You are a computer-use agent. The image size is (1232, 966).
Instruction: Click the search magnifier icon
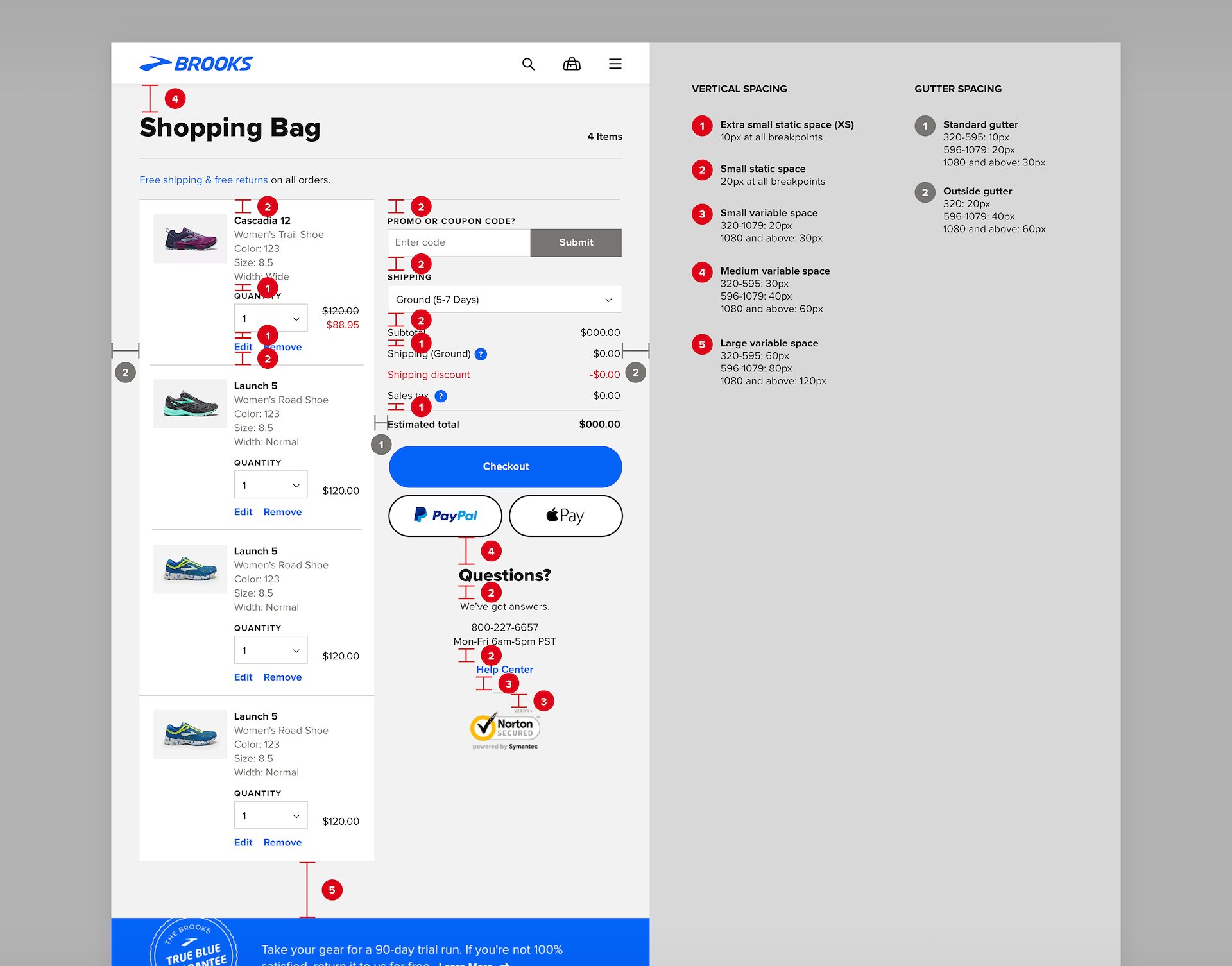[x=528, y=64]
